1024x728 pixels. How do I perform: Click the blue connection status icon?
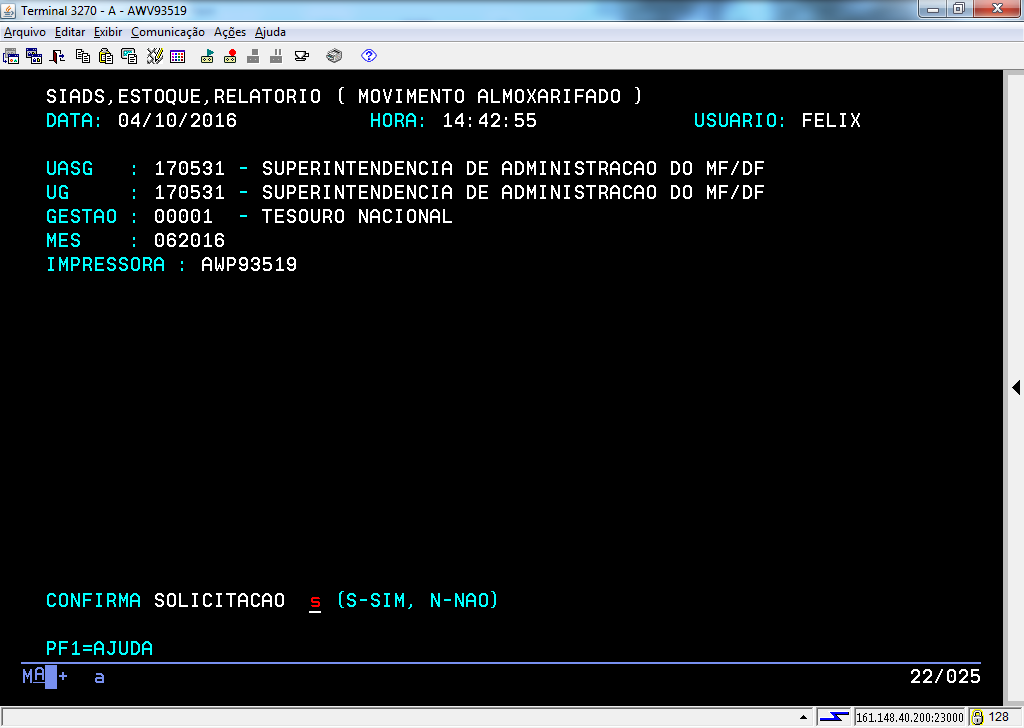click(834, 717)
